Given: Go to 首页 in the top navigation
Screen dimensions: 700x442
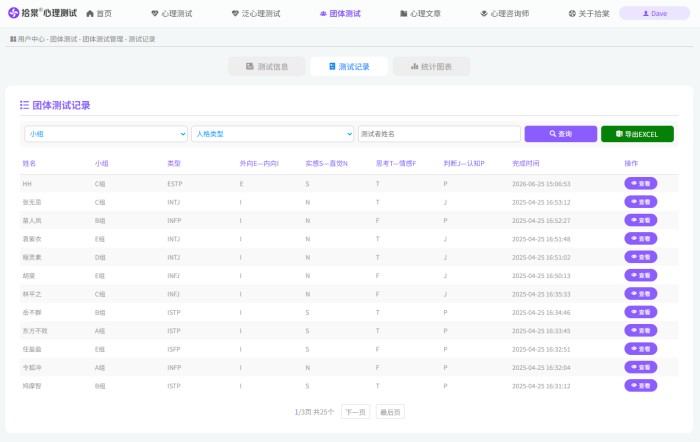Looking at the screenshot, I should (99, 13).
